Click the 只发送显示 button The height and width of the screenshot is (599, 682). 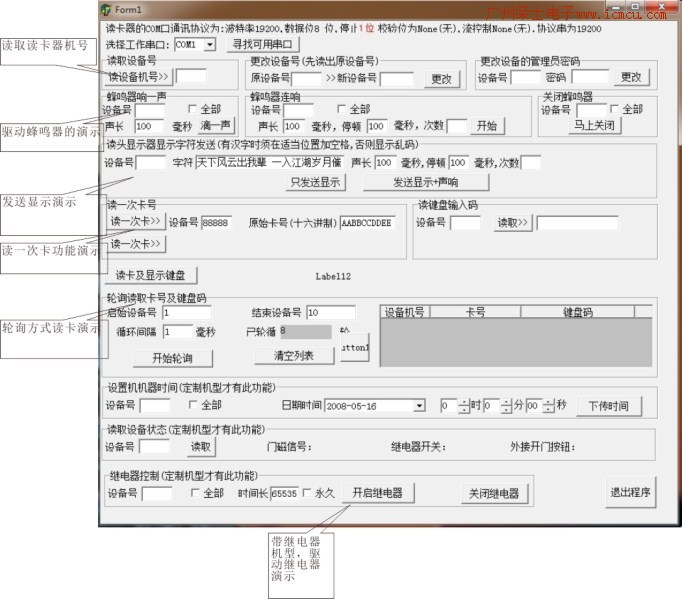(315, 182)
